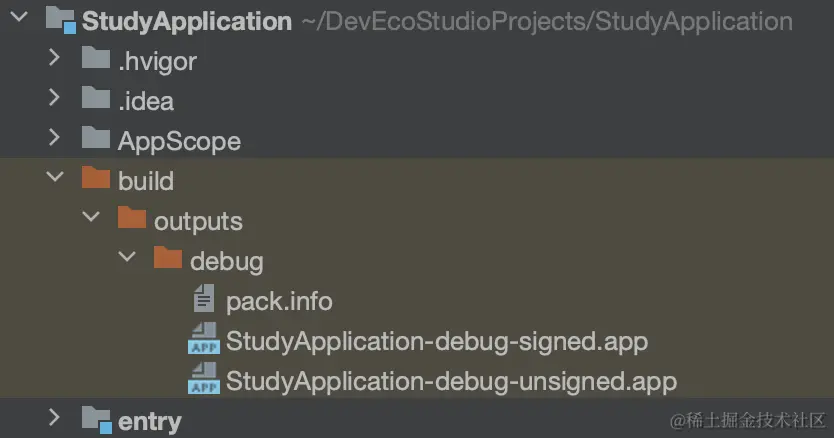
Task: Expand the entry module arrow
Action: click(55, 420)
